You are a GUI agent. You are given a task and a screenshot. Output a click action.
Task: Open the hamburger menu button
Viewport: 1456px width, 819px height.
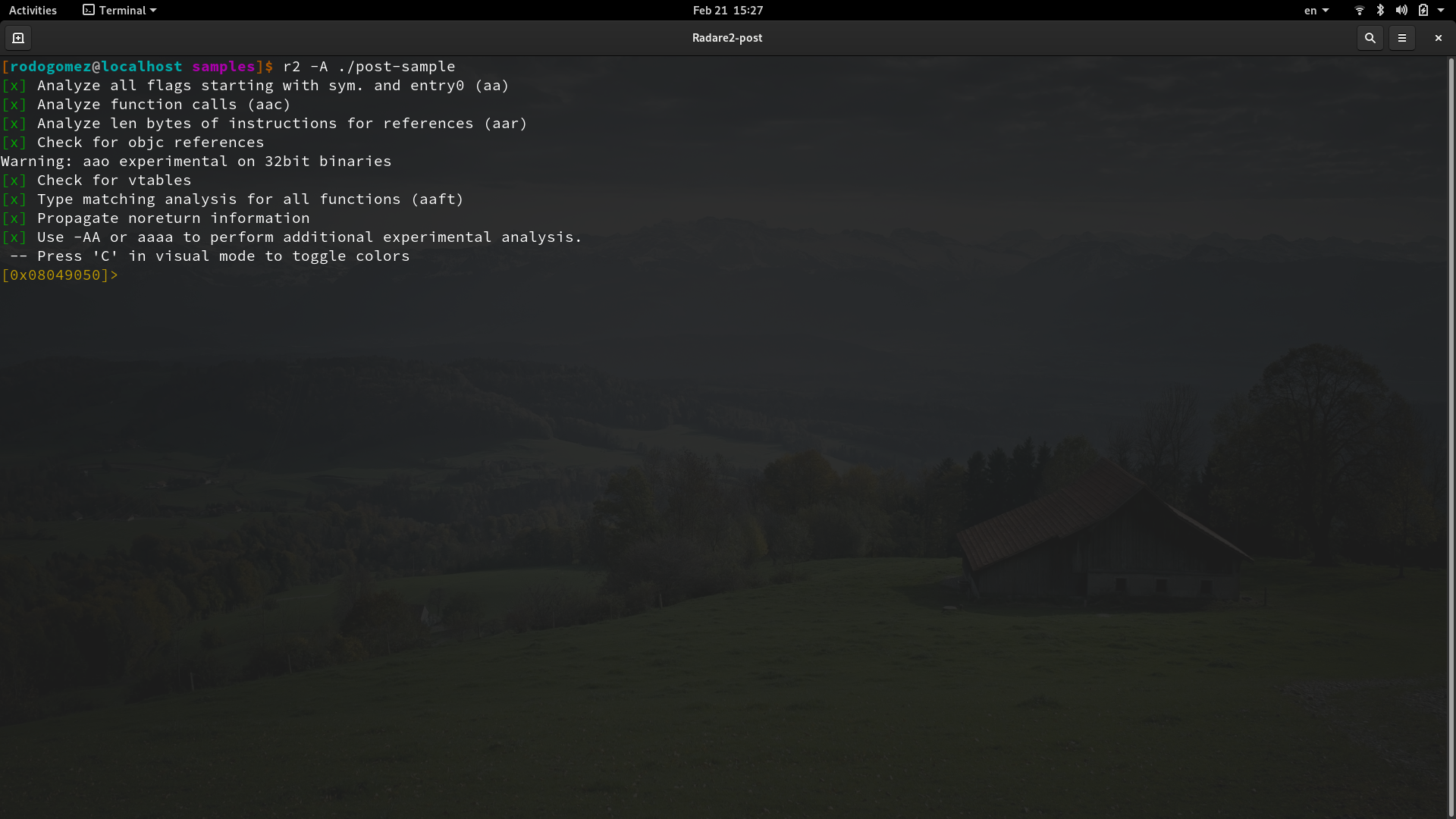[x=1401, y=38]
